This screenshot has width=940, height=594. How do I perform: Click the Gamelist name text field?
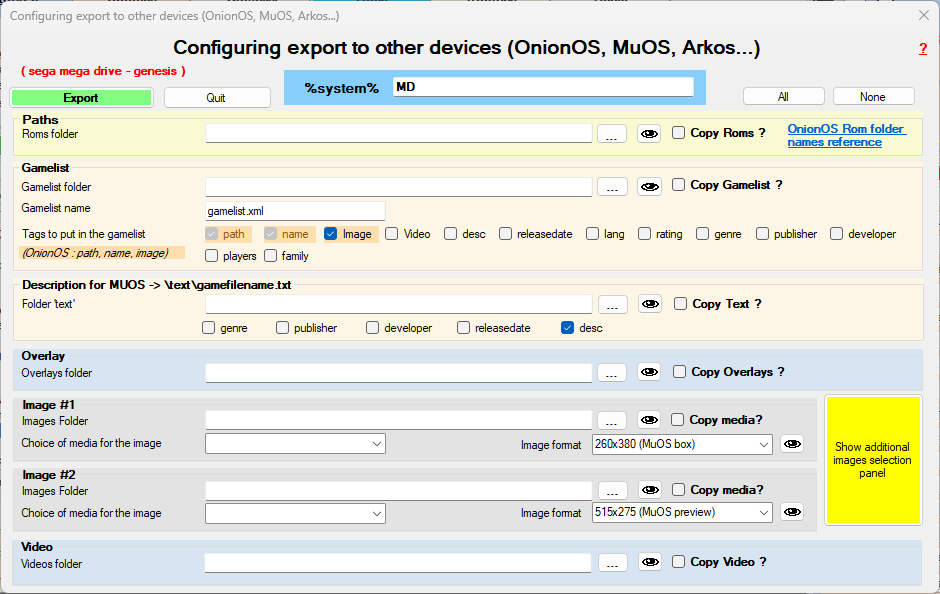[x=295, y=211]
